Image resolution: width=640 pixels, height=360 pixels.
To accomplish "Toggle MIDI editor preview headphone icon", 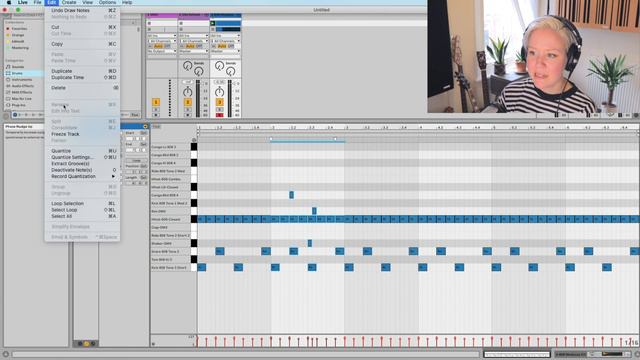I will [x=194, y=140].
